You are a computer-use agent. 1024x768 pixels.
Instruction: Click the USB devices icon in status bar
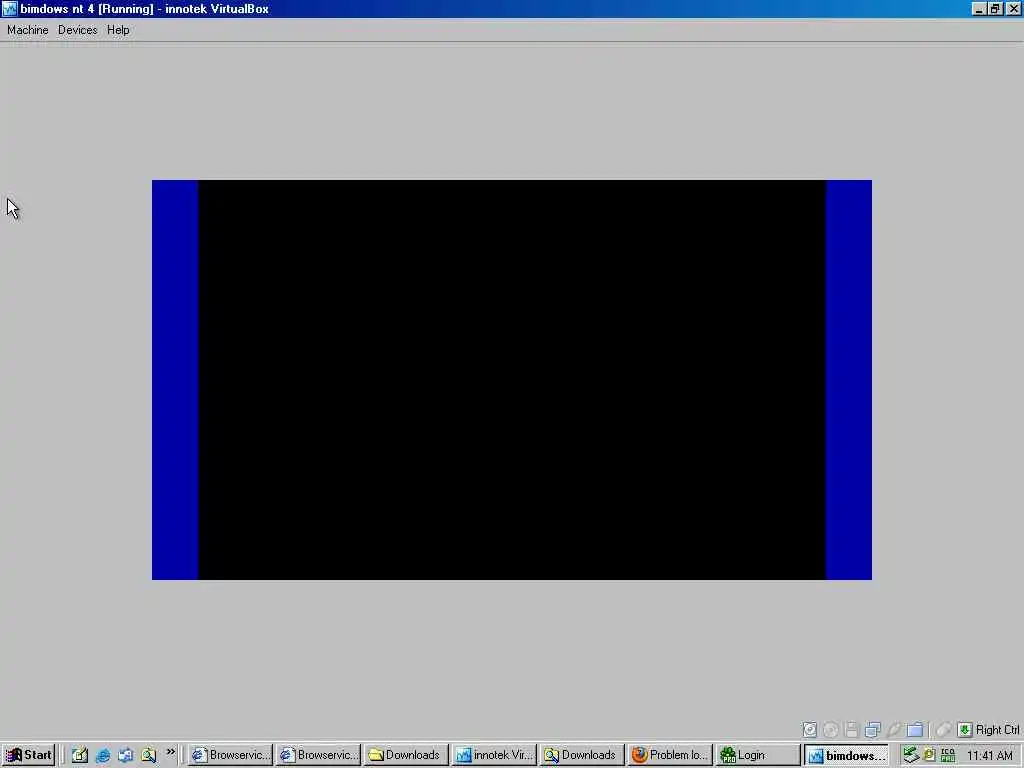click(894, 729)
